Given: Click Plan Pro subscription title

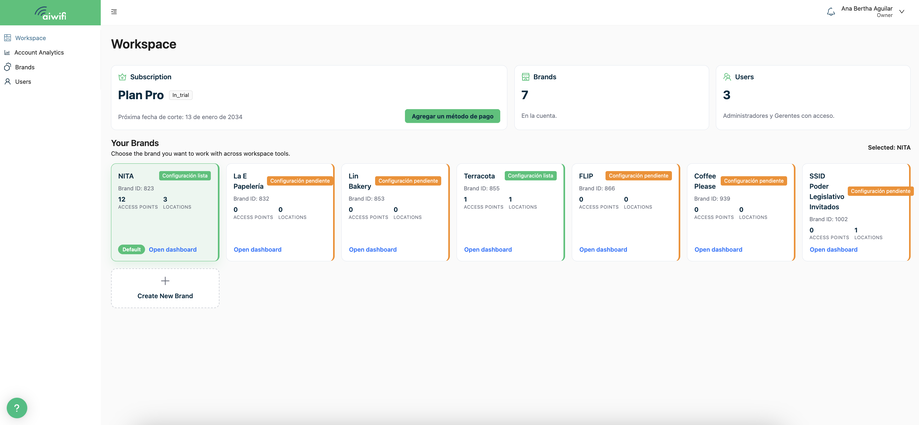Looking at the screenshot, I should [141, 95].
